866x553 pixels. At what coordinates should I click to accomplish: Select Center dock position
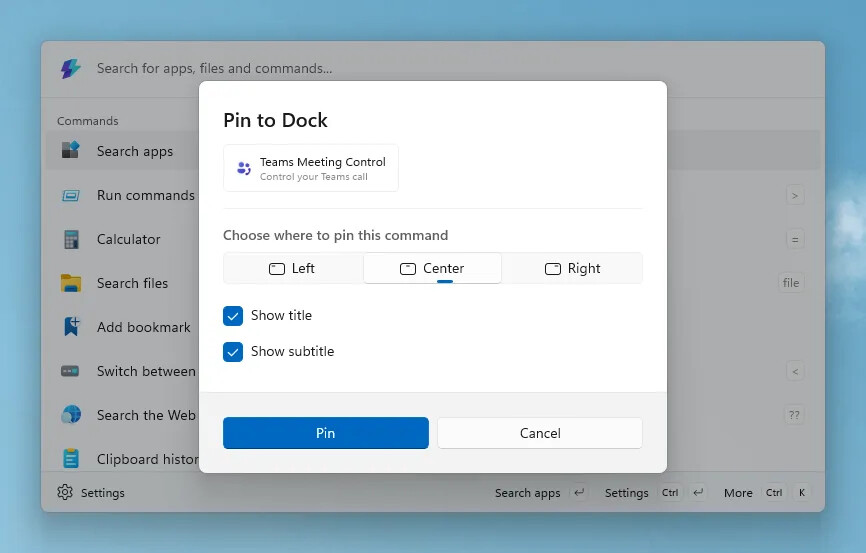point(432,268)
